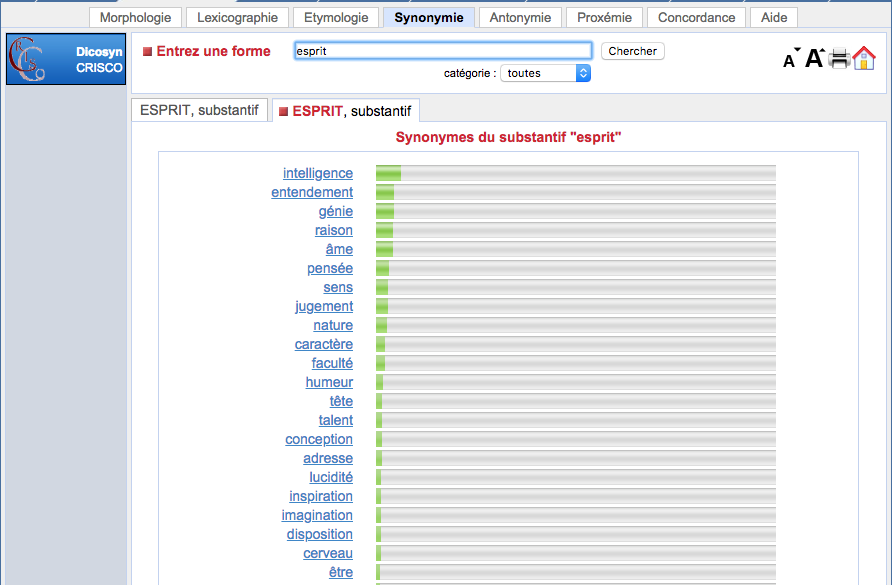Click the conception link
Viewport: 893px width, 585px height.
[x=319, y=439]
